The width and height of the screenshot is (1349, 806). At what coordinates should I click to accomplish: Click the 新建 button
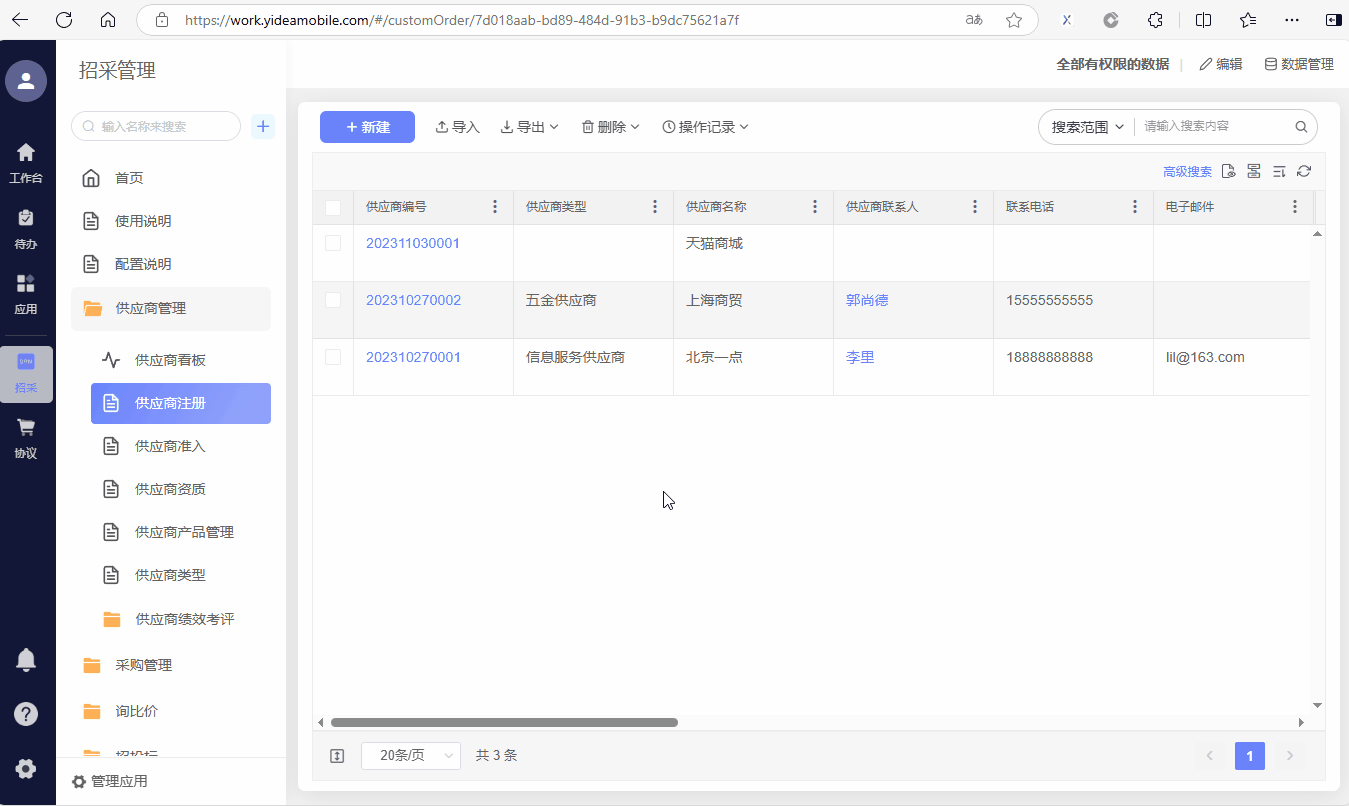click(367, 127)
